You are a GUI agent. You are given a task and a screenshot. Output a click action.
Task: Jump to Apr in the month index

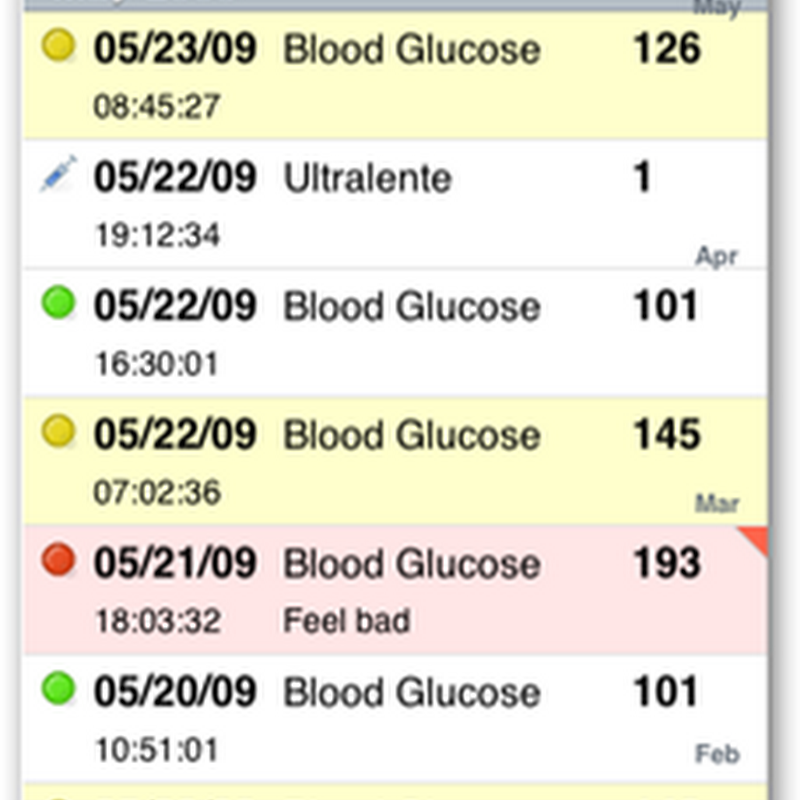[x=716, y=257]
